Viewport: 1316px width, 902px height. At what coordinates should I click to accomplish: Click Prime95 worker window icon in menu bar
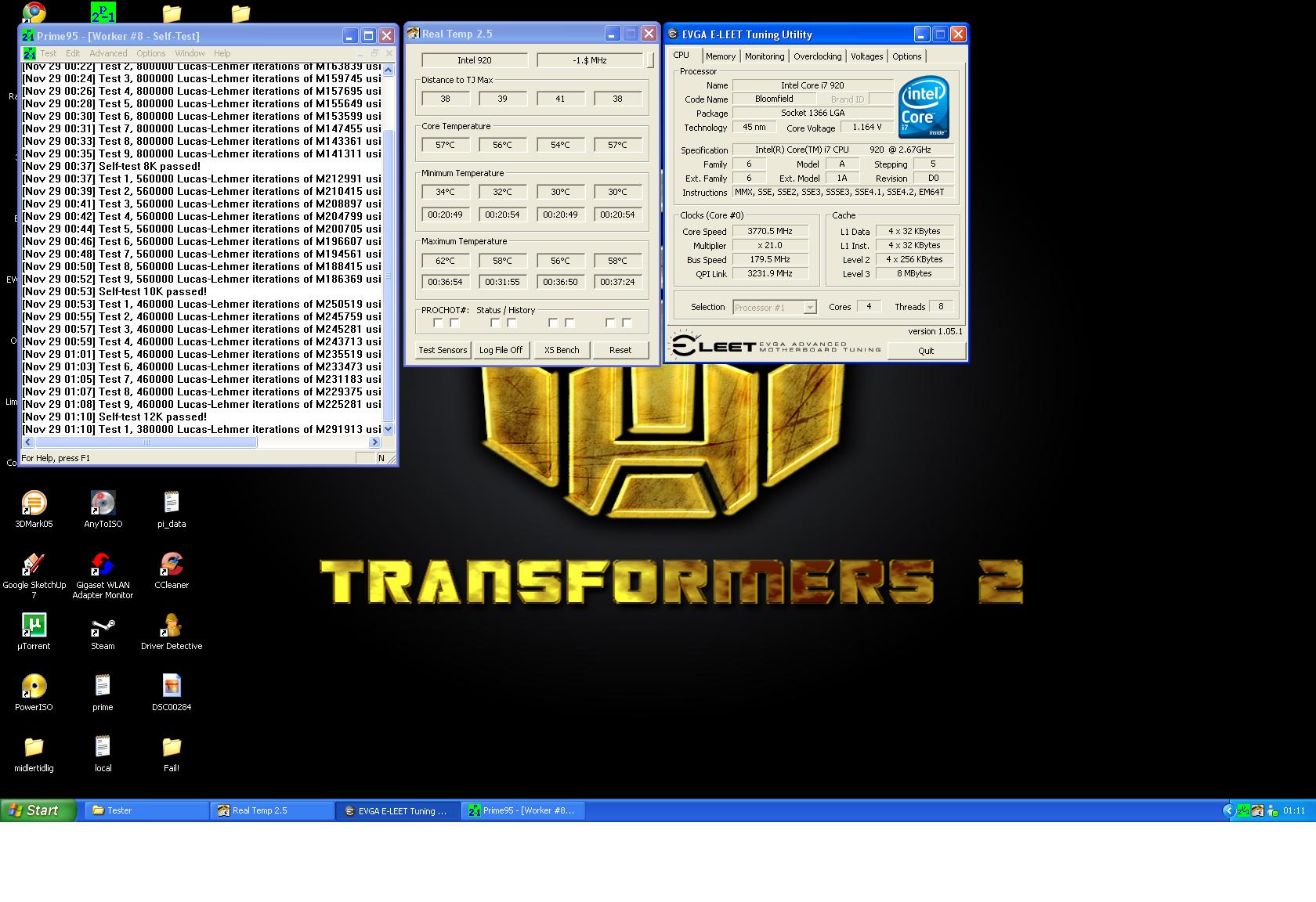30,53
